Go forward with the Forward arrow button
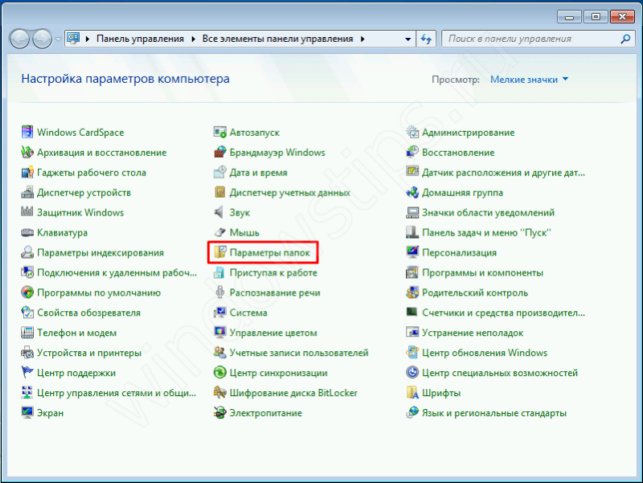This screenshot has width=643, height=483. 42,39
